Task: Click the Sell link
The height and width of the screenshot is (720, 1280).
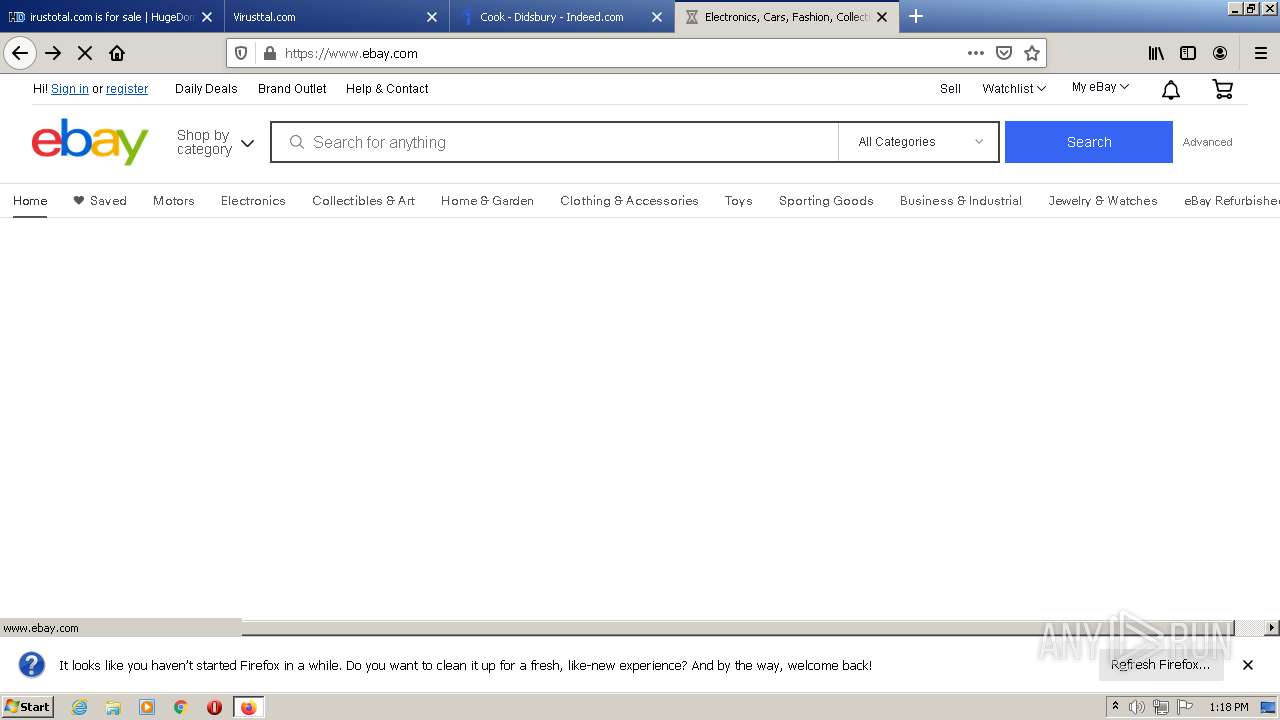Action: 950,89
